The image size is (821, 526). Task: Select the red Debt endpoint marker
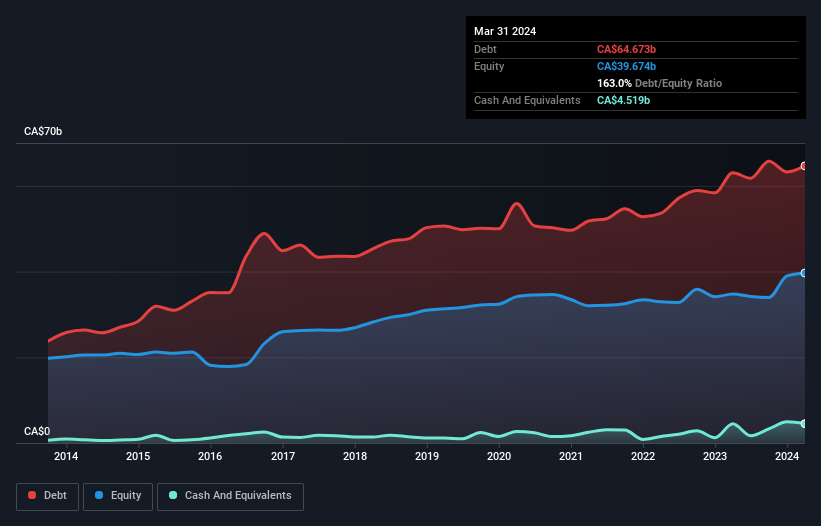click(x=804, y=166)
